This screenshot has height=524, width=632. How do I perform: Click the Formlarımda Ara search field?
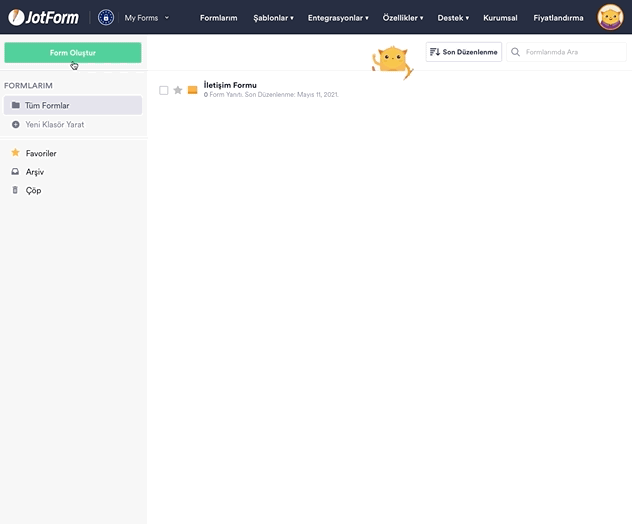(566, 52)
